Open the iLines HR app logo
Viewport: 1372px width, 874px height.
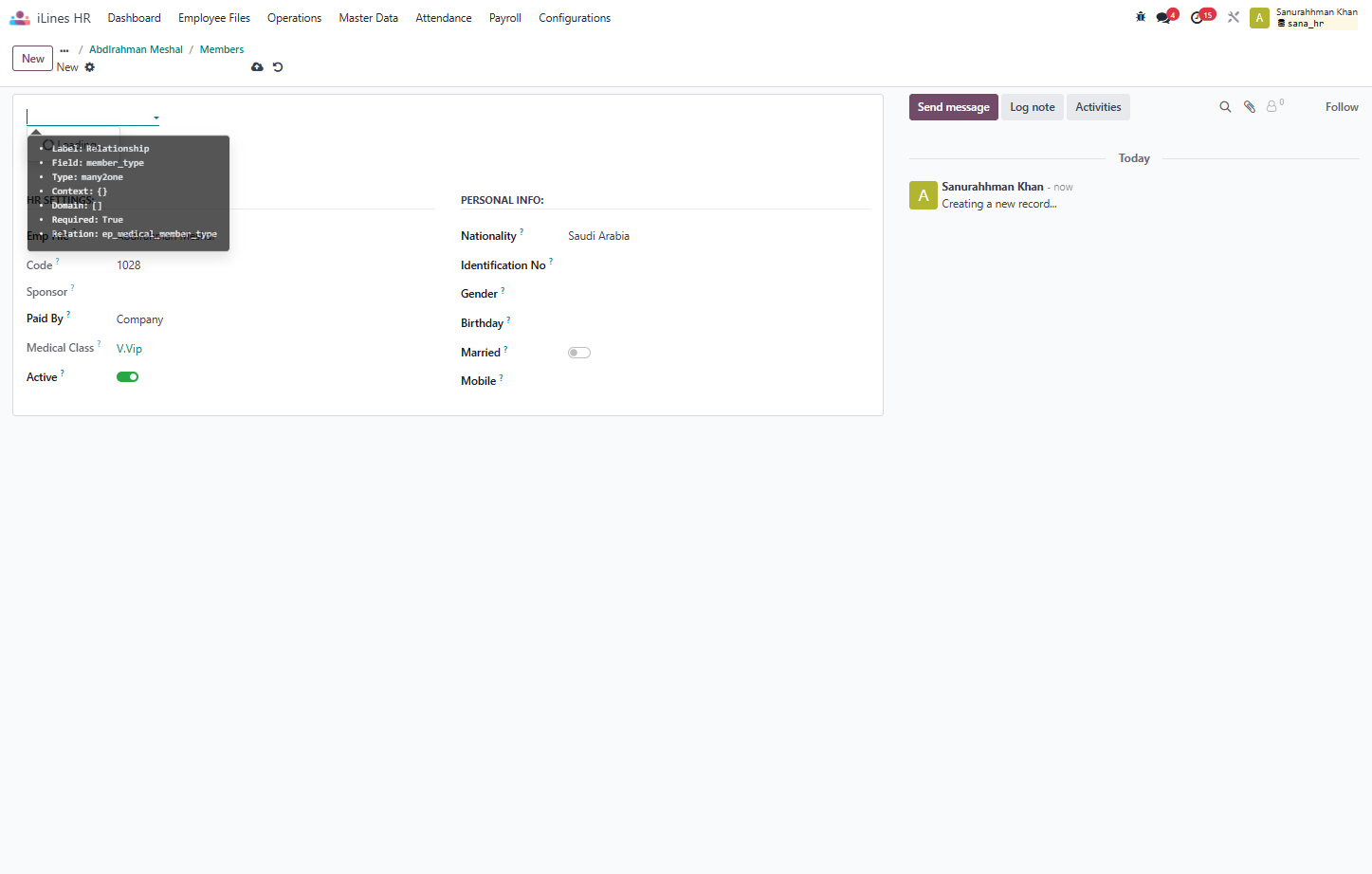[x=20, y=18]
